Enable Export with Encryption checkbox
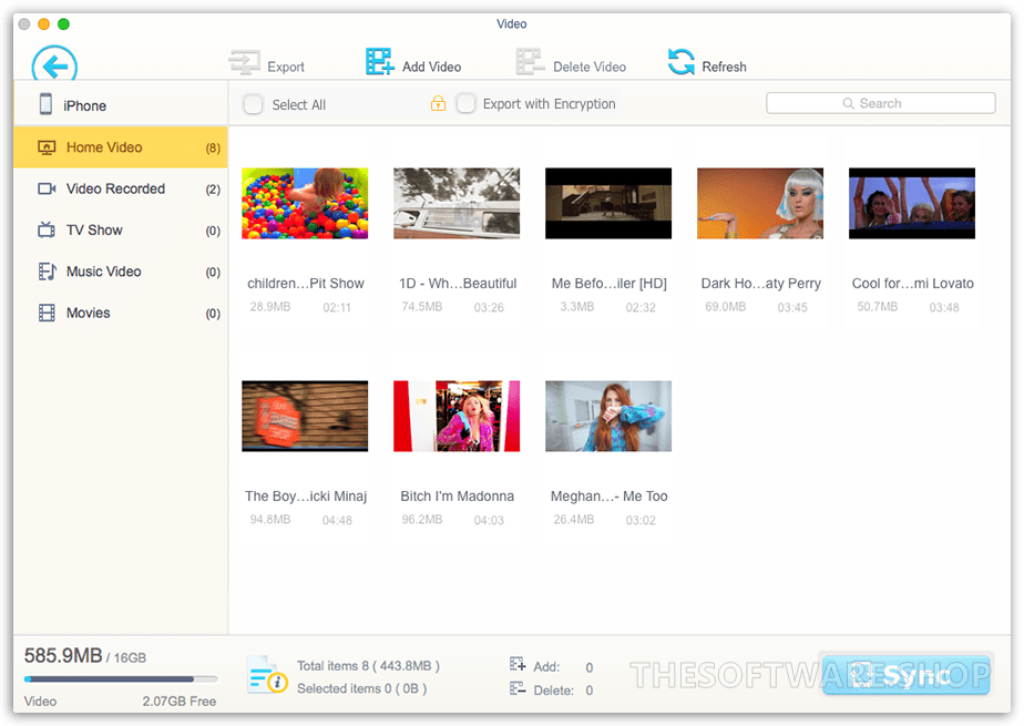Screen dimensions: 1024x726 [466, 103]
